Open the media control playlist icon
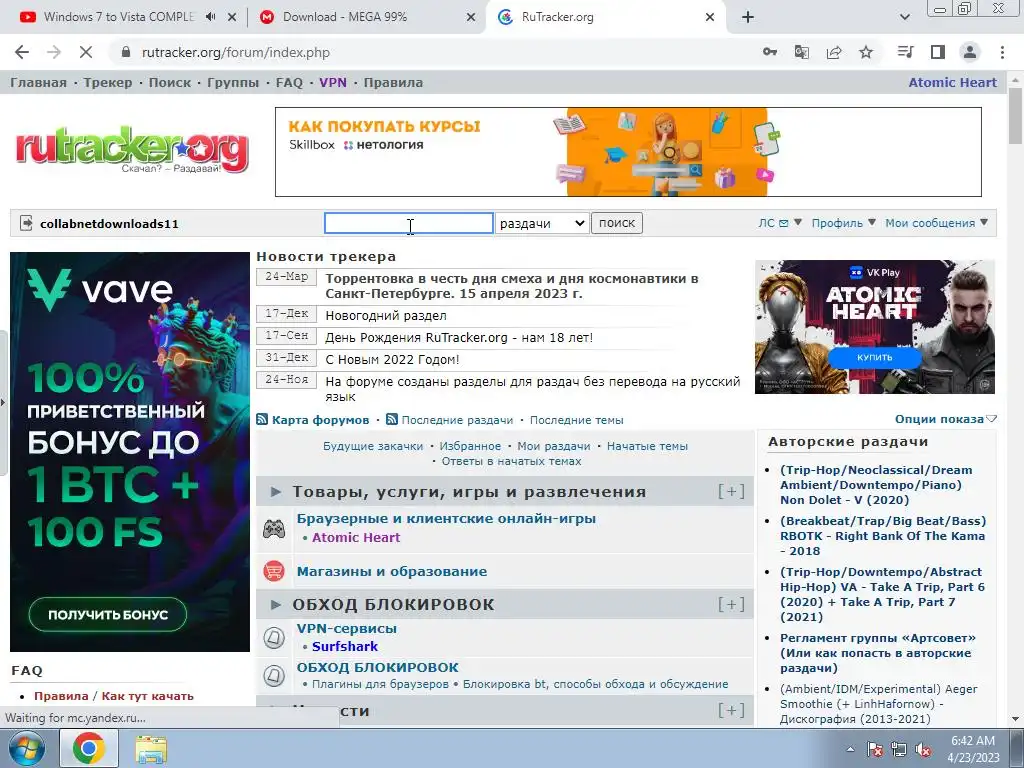Screen dimensions: 1024x768 pos(905,52)
